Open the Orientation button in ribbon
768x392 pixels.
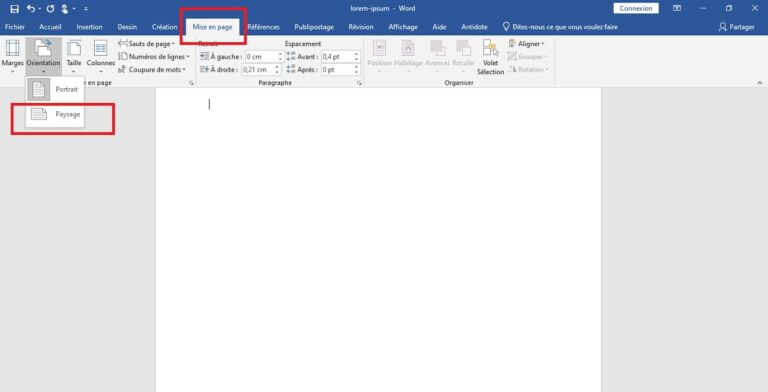pyautogui.click(x=44, y=56)
